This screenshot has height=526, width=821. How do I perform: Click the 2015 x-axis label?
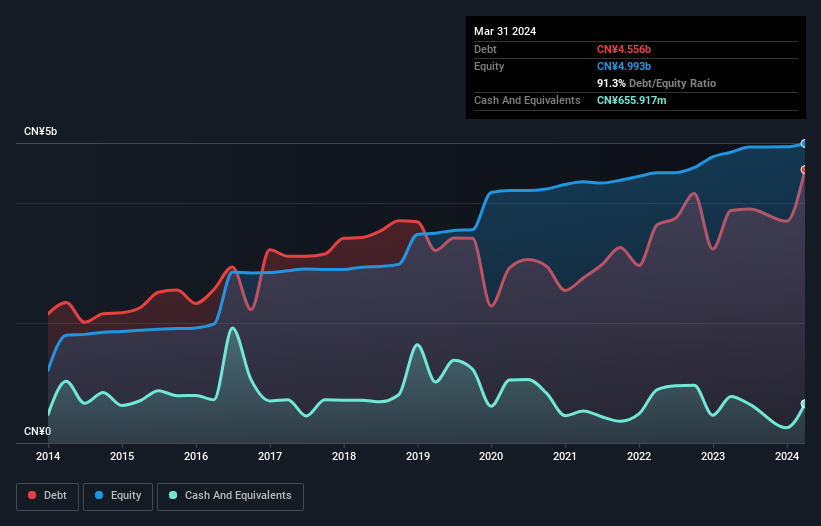(122, 456)
